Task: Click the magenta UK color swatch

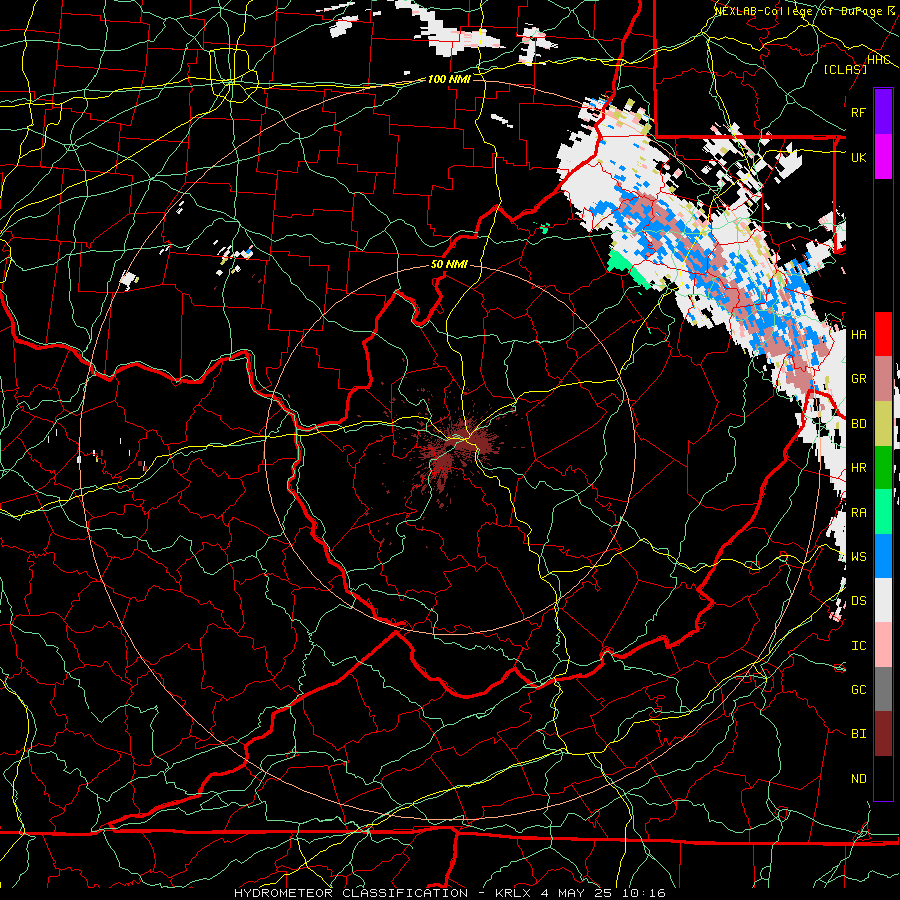Action: [x=883, y=157]
